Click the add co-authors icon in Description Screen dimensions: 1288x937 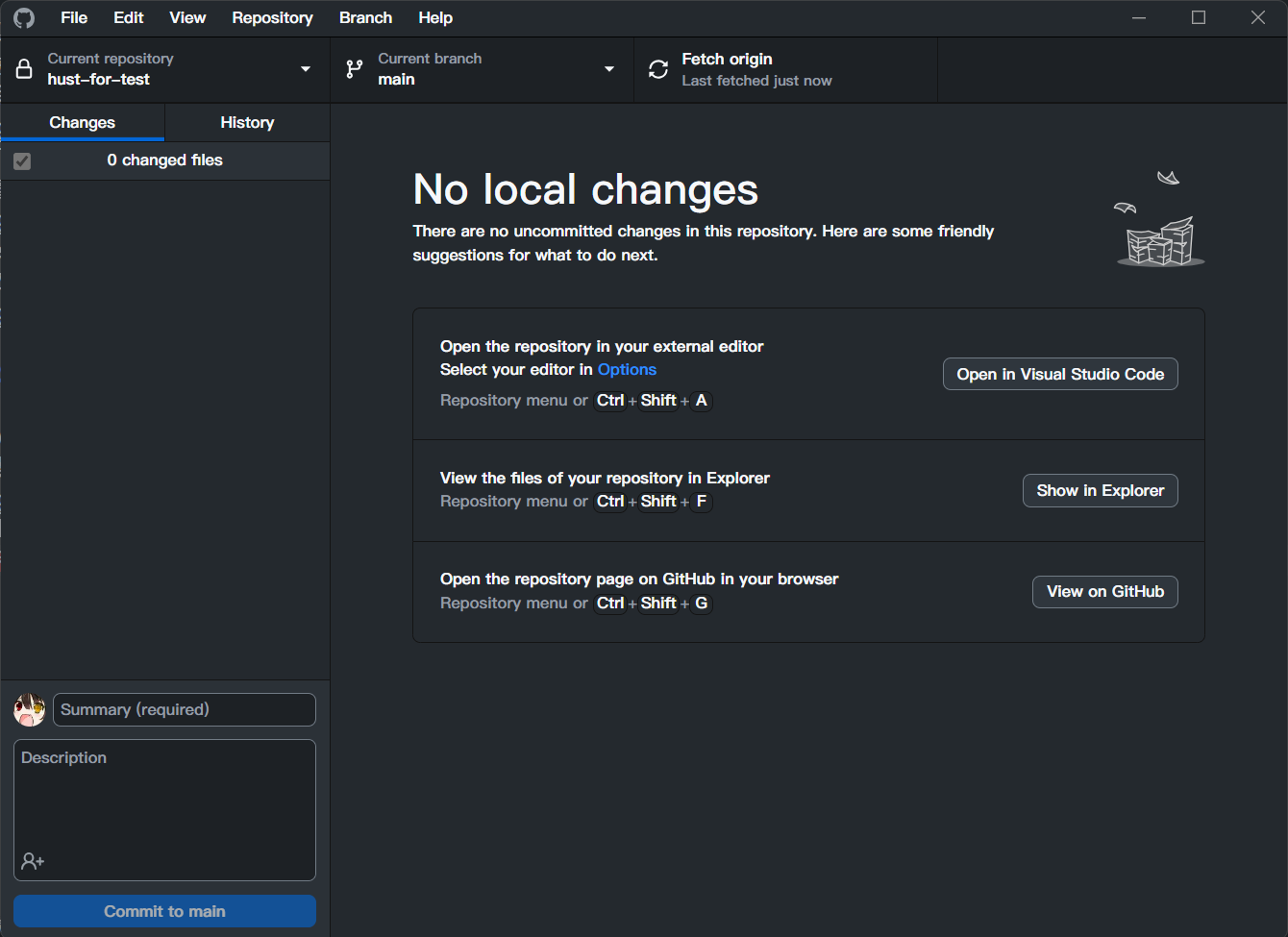tap(33, 861)
